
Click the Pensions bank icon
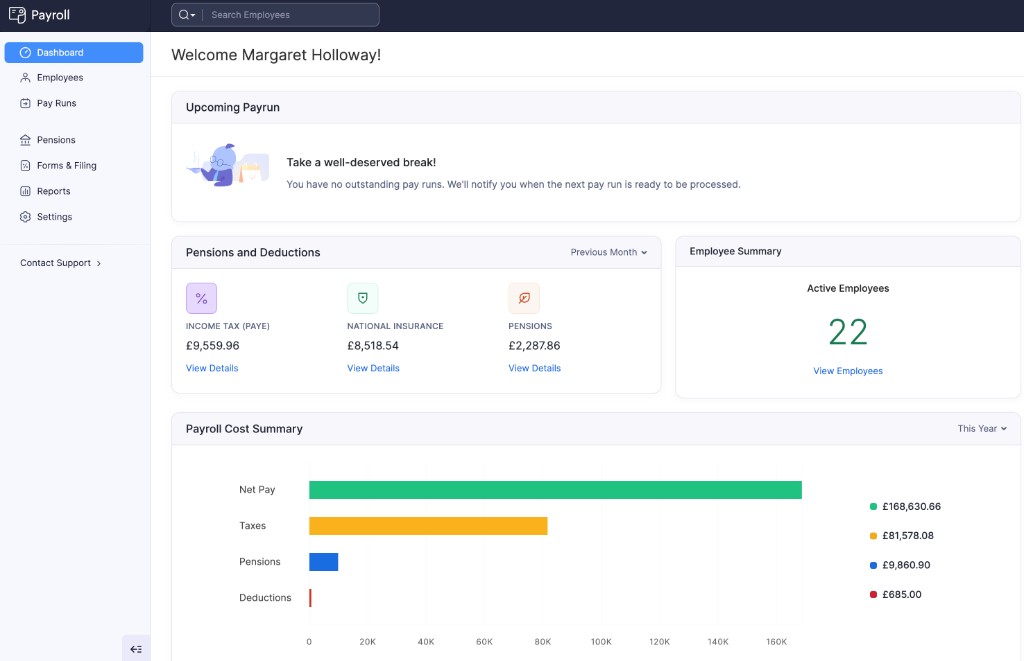(x=25, y=140)
